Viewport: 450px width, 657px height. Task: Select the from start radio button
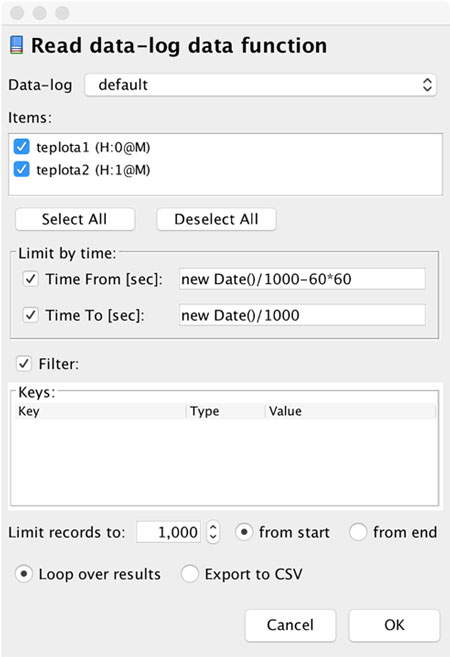tap(244, 532)
